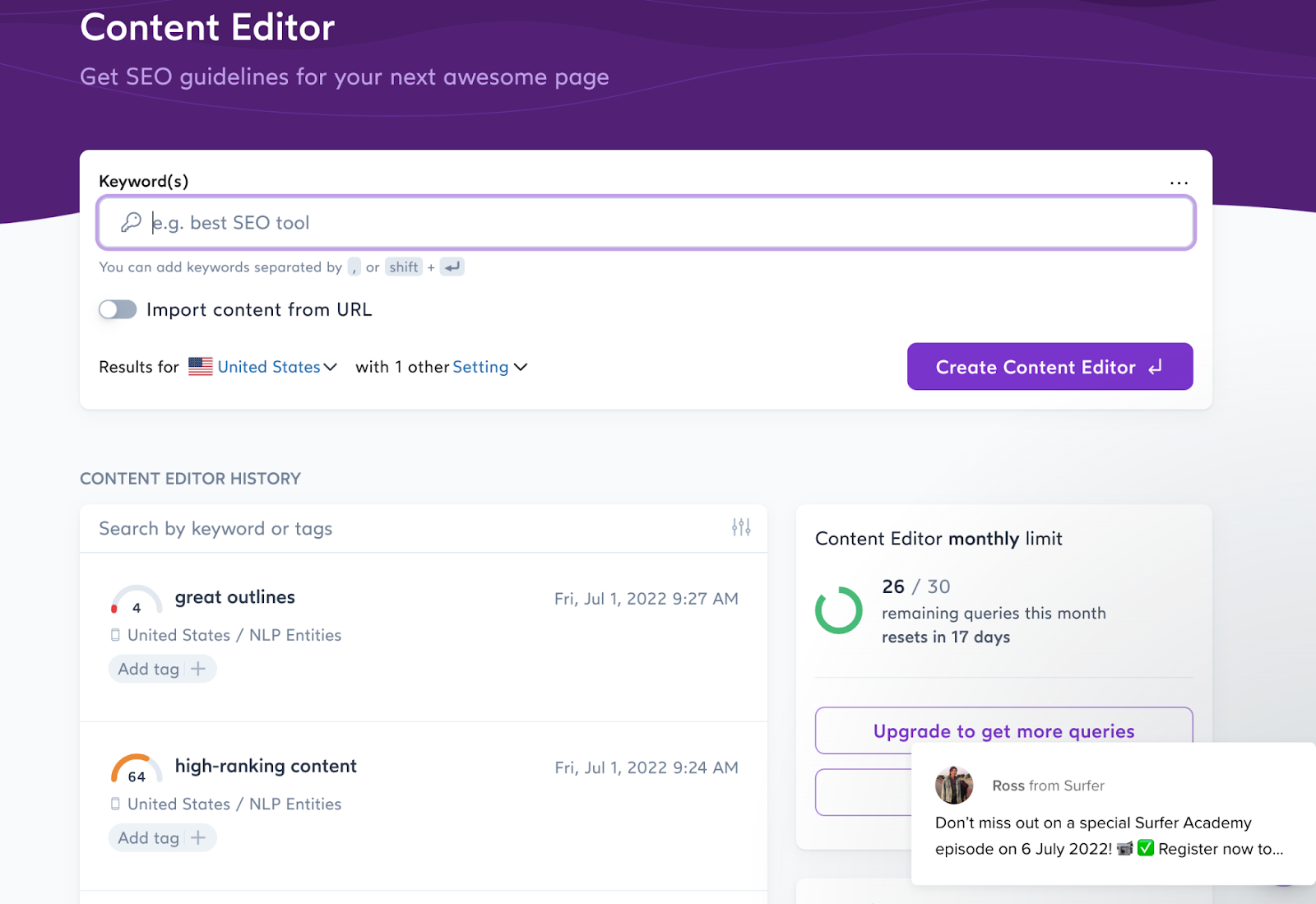Open the Ross from Surfer message
This screenshot has width=1316, height=904.
[1109, 835]
